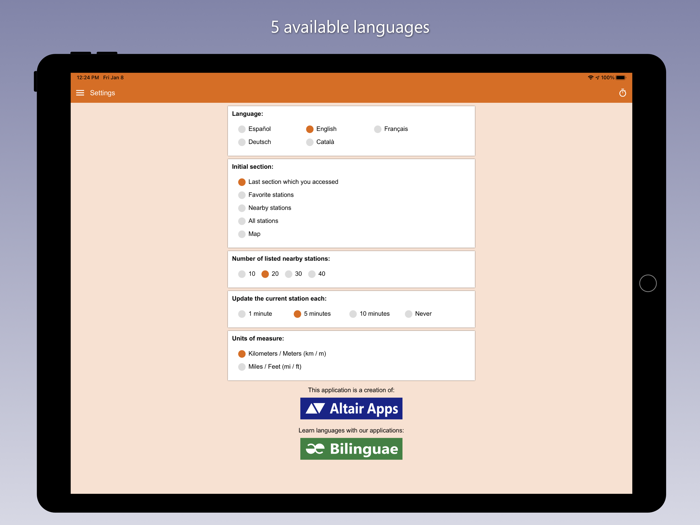Select Miles / Feet units
Viewport: 700px width, 525px height.
[x=270, y=367]
